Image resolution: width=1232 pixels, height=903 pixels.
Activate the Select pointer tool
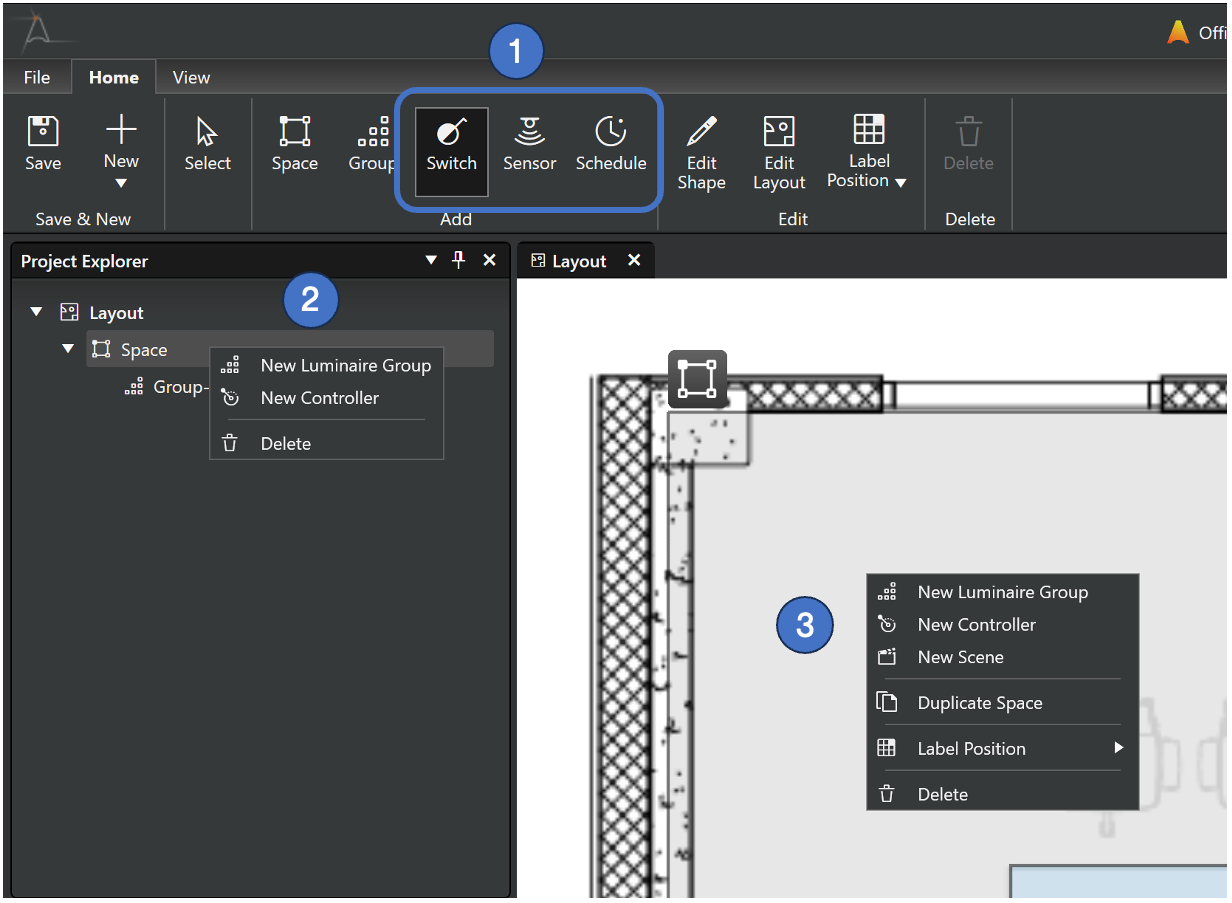(x=207, y=144)
